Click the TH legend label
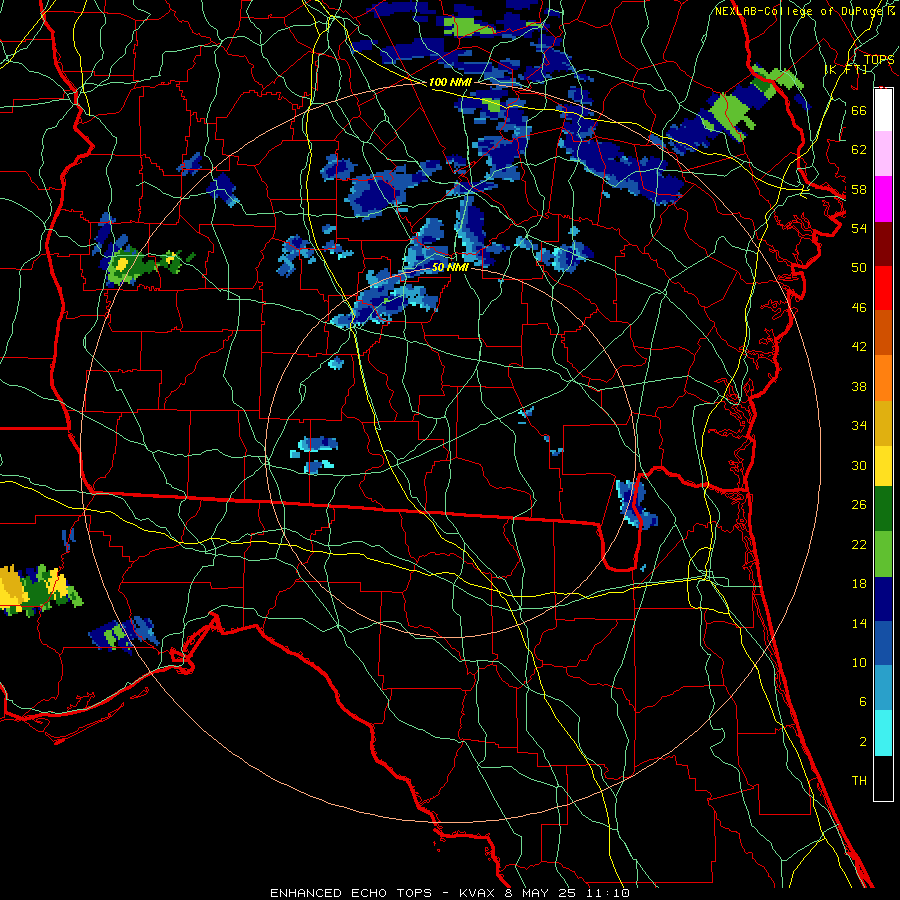The image size is (900, 900). pyautogui.click(x=859, y=780)
